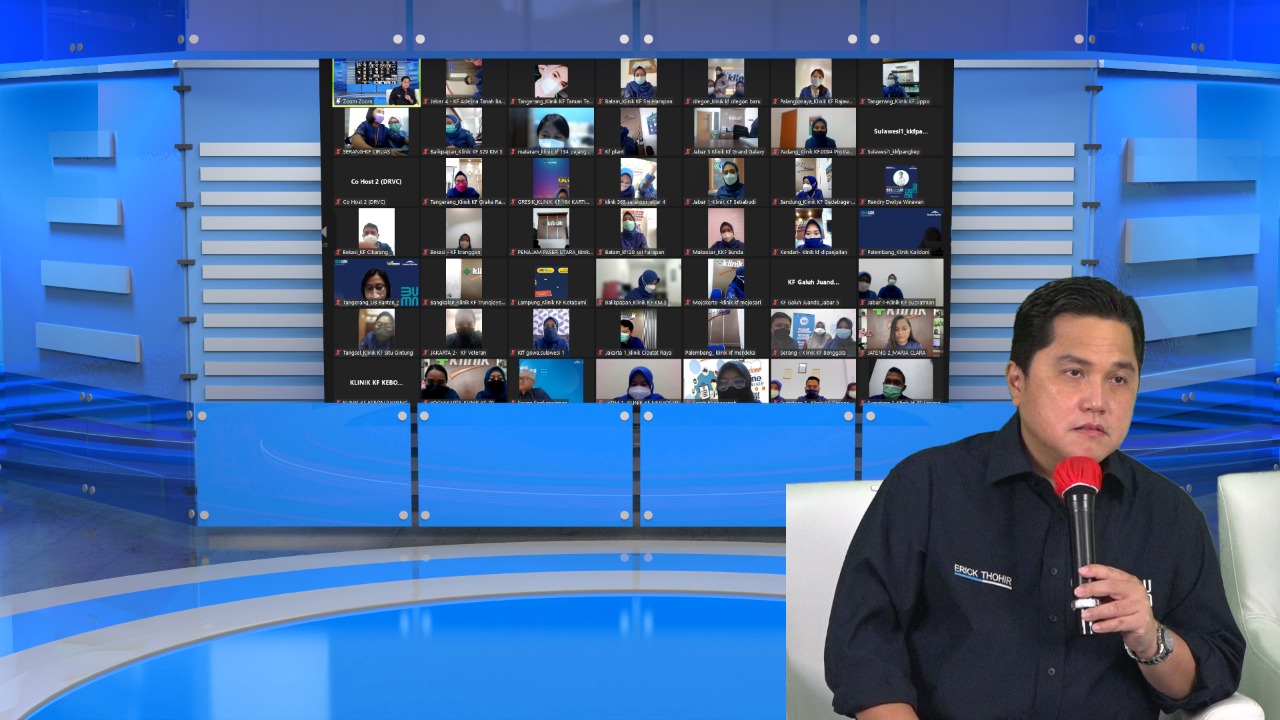
Task: Select Bandung_Klinik KF Gedebage video tile
Action: click(814, 182)
